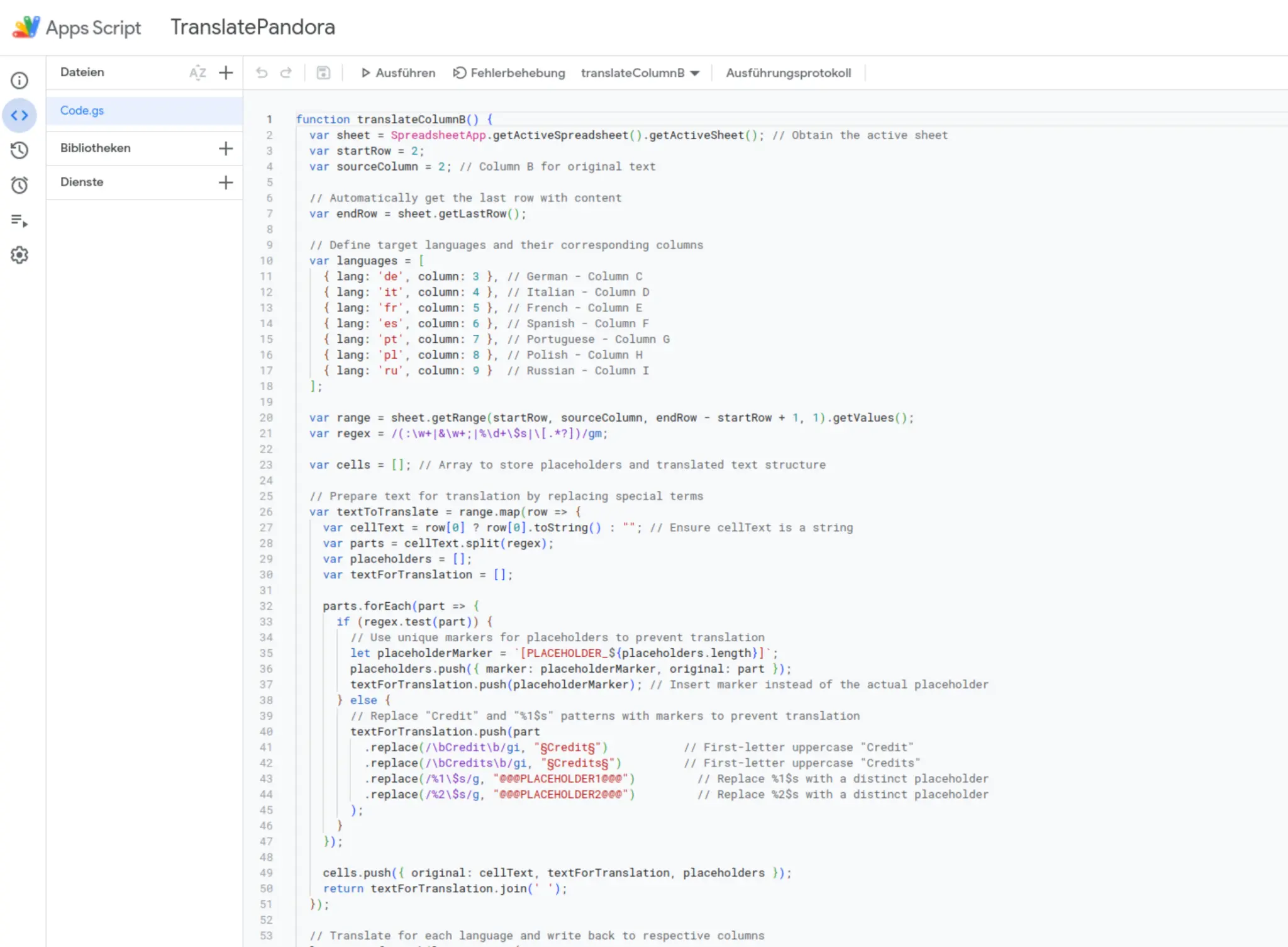Click line number 53 in gutter

coord(267,936)
